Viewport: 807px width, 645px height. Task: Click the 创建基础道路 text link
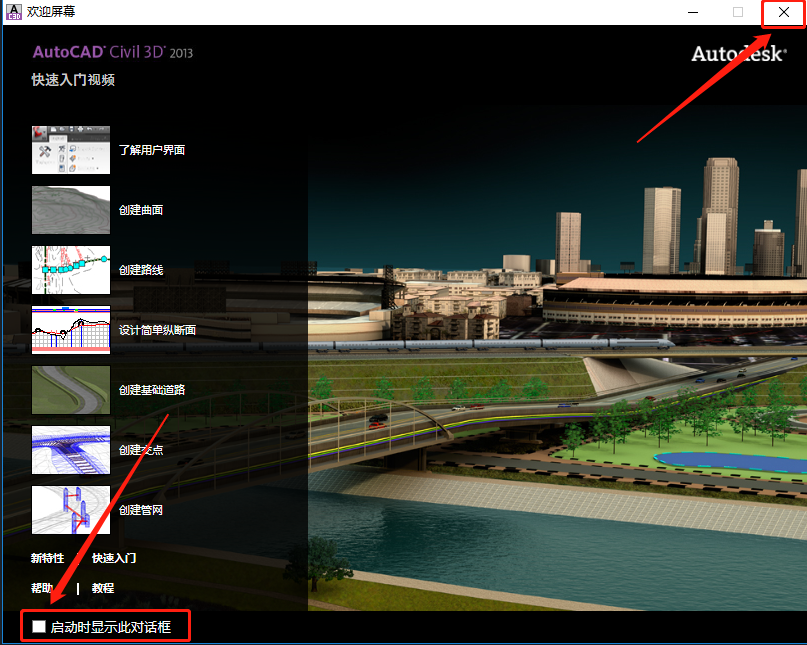click(x=152, y=390)
